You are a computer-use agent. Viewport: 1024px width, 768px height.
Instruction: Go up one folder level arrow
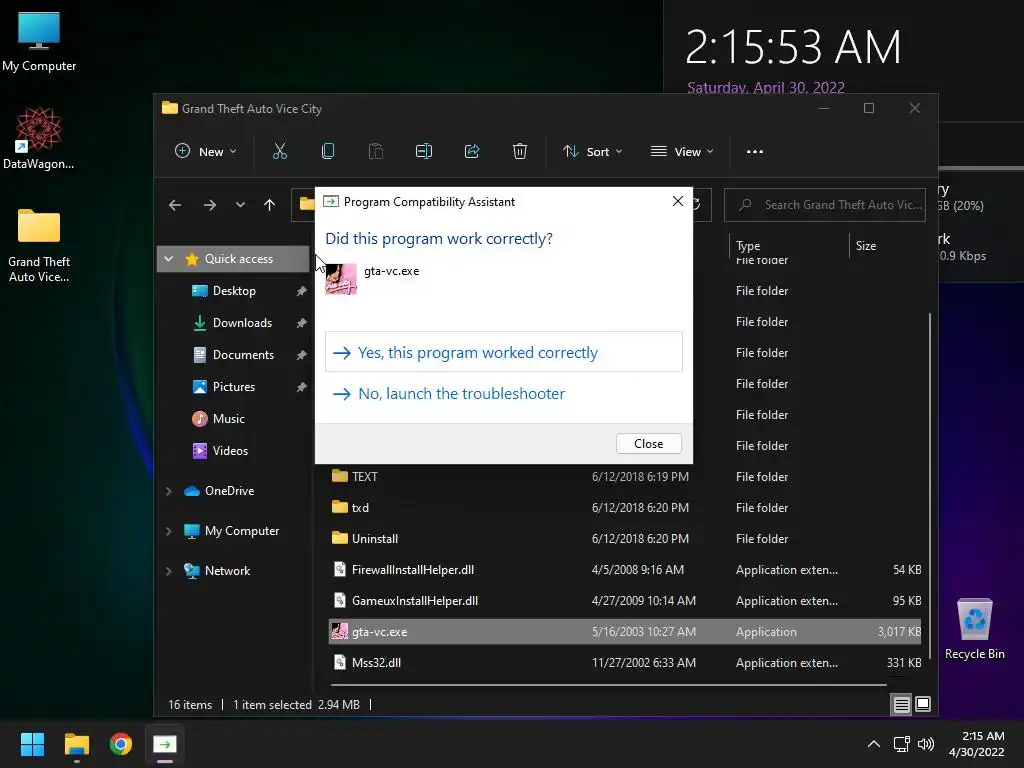tap(270, 205)
